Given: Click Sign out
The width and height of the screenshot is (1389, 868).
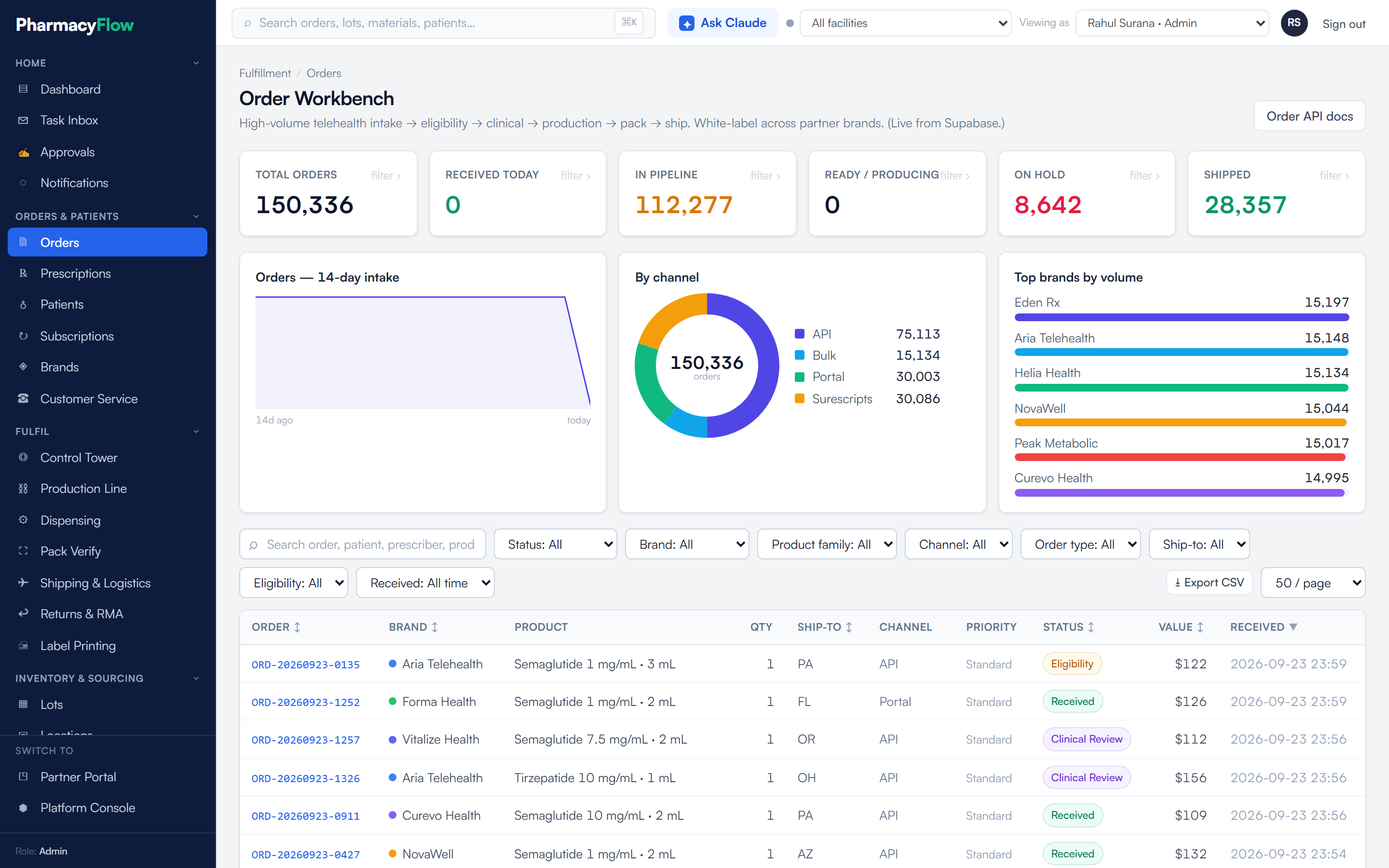Looking at the screenshot, I should [1344, 24].
